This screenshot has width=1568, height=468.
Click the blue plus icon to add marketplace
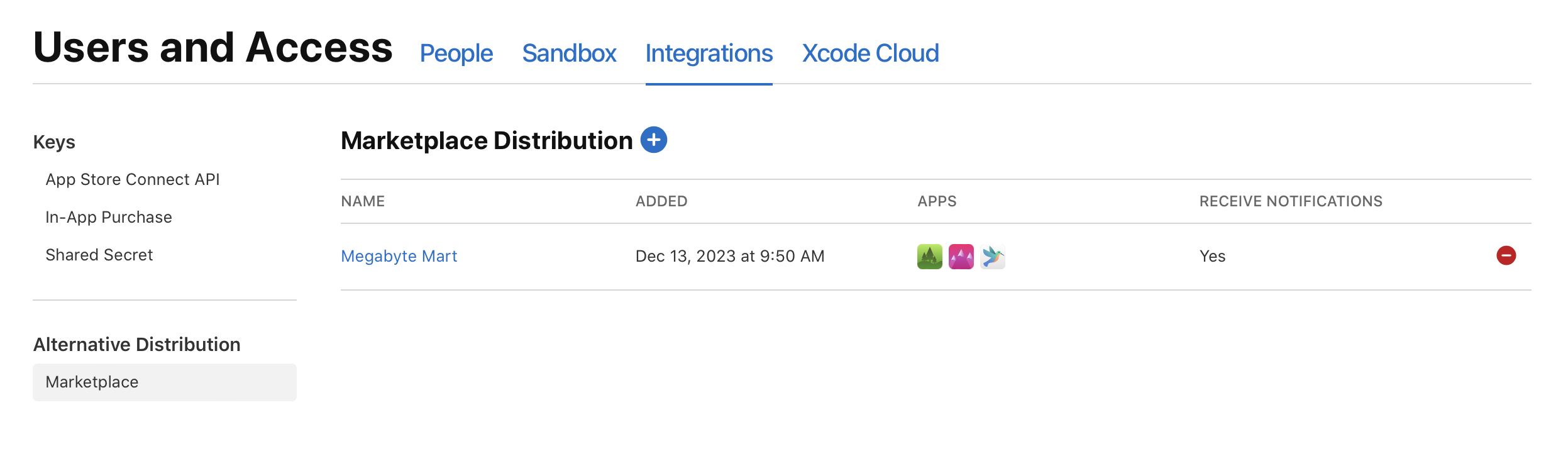tap(653, 140)
